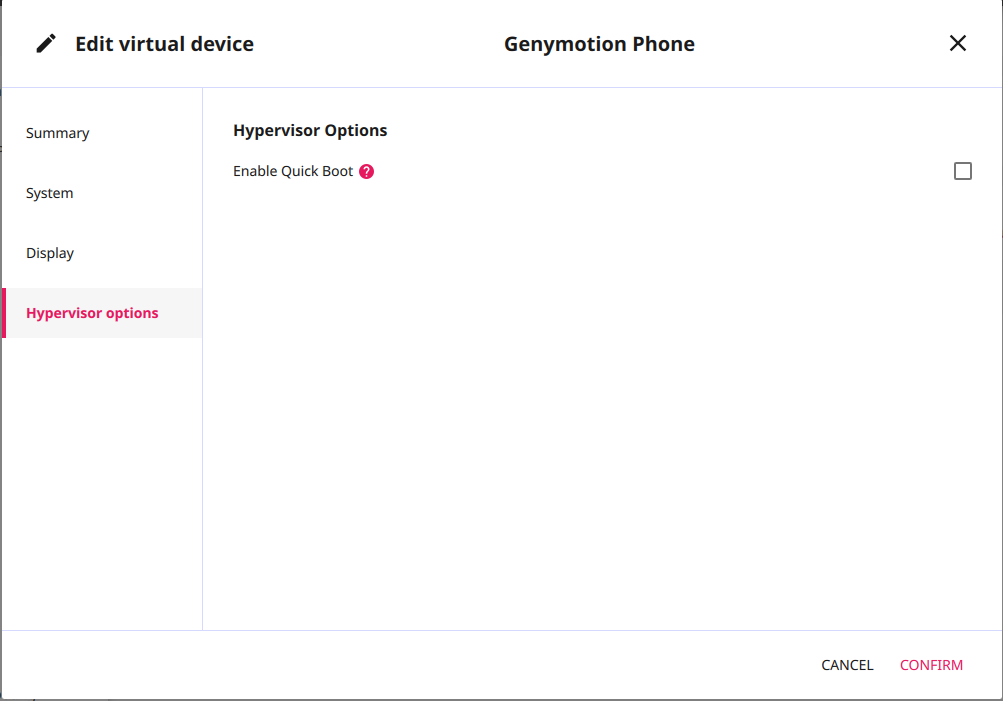Click blank header space between the titles

pos(380,44)
